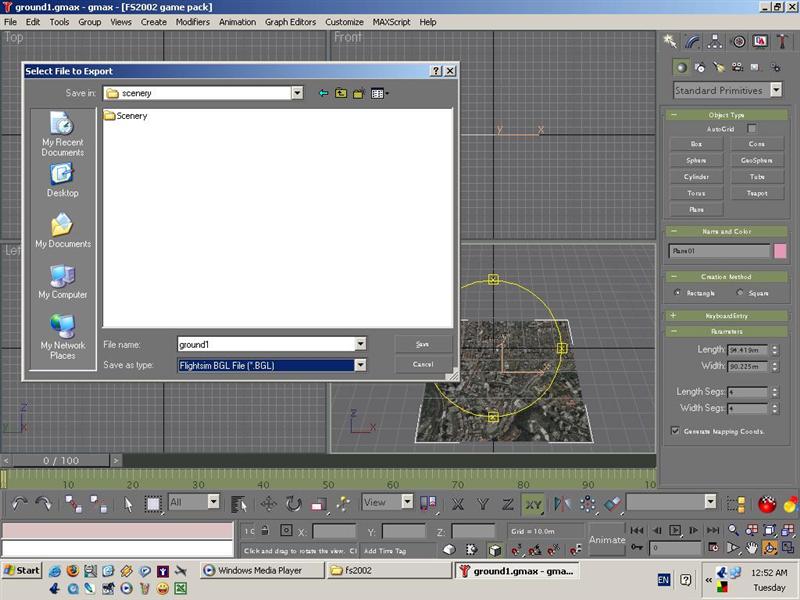Click the pink object color swatch

tap(780, 251)
